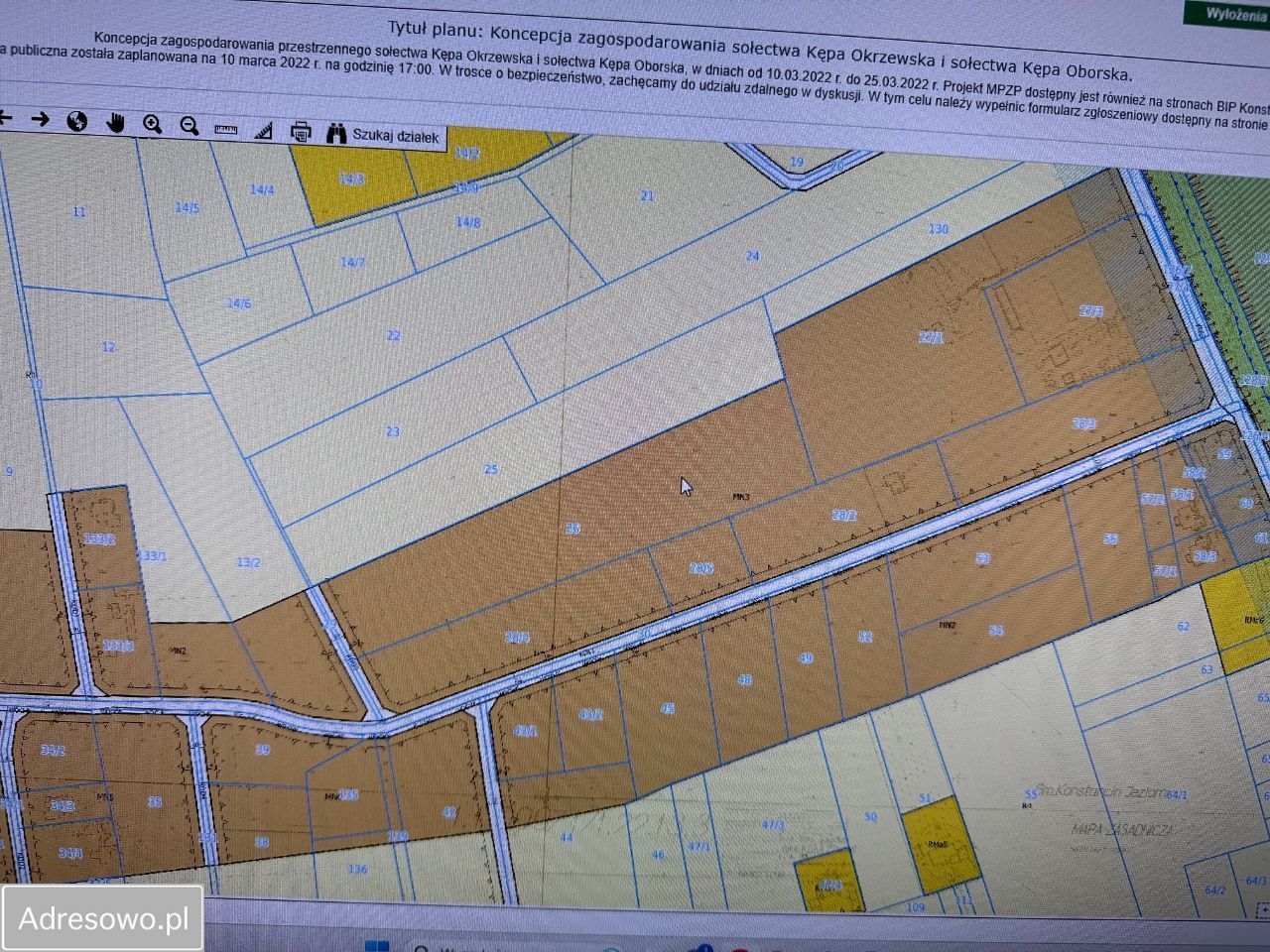Select parcel 56 label

coord(1110,538)
